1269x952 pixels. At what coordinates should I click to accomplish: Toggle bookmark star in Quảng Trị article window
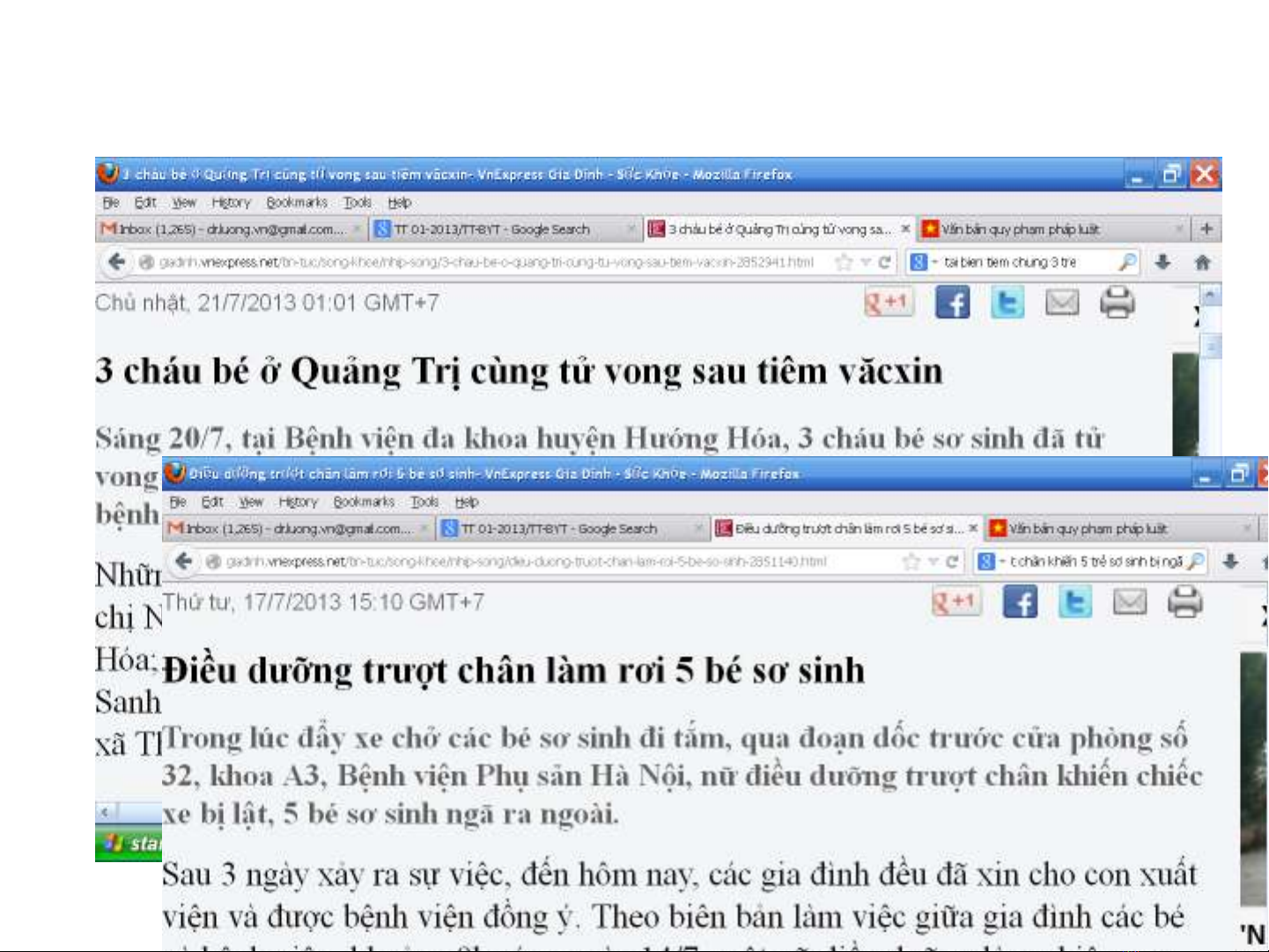pyautogui.click(x=843, y=262)
